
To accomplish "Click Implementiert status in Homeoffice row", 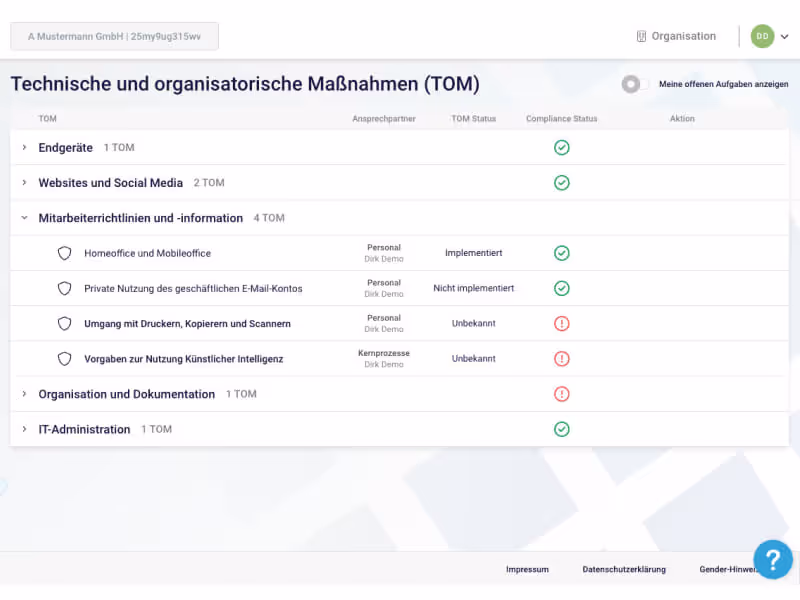I will point(473,253).
